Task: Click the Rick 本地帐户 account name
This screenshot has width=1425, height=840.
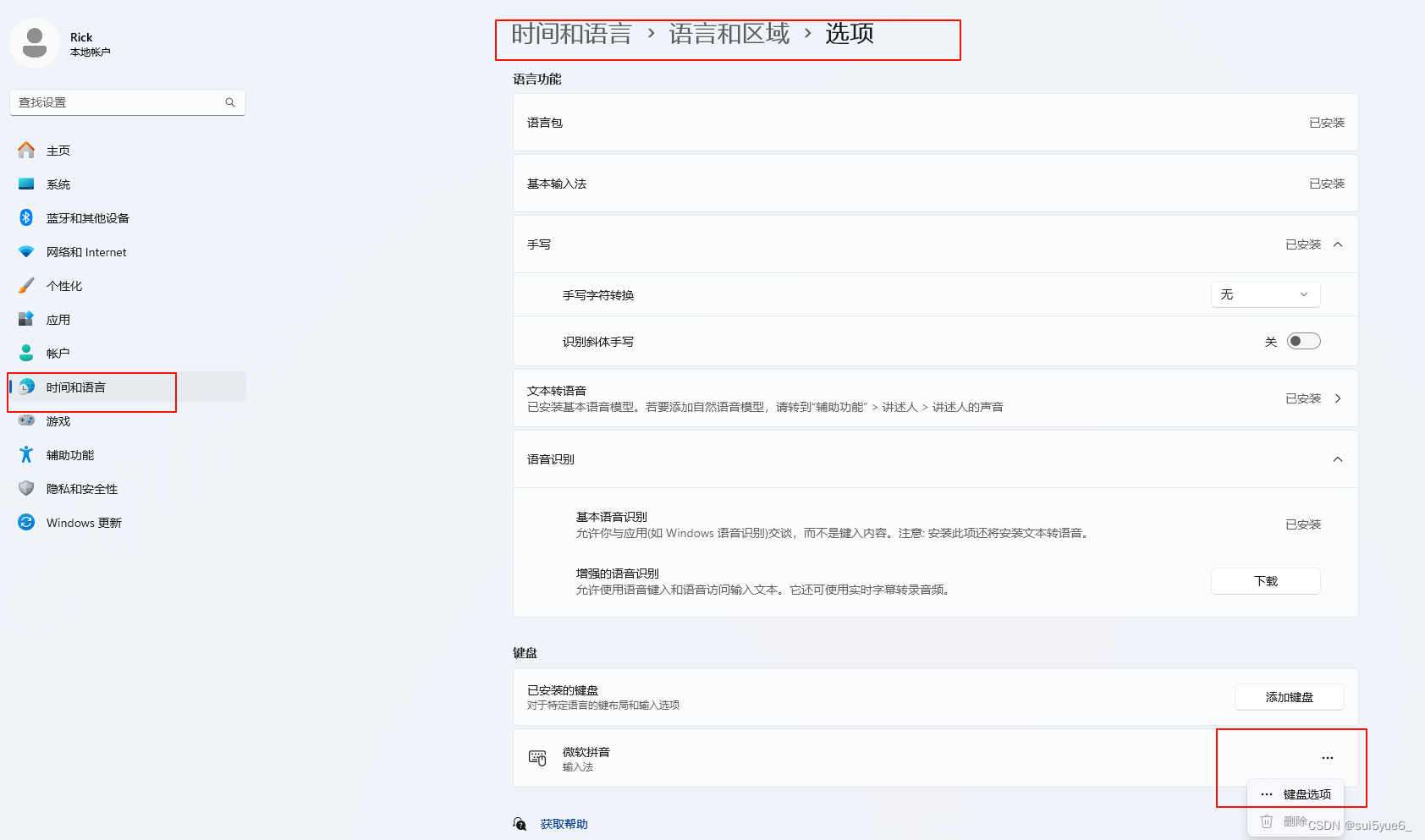Action: 90,44
